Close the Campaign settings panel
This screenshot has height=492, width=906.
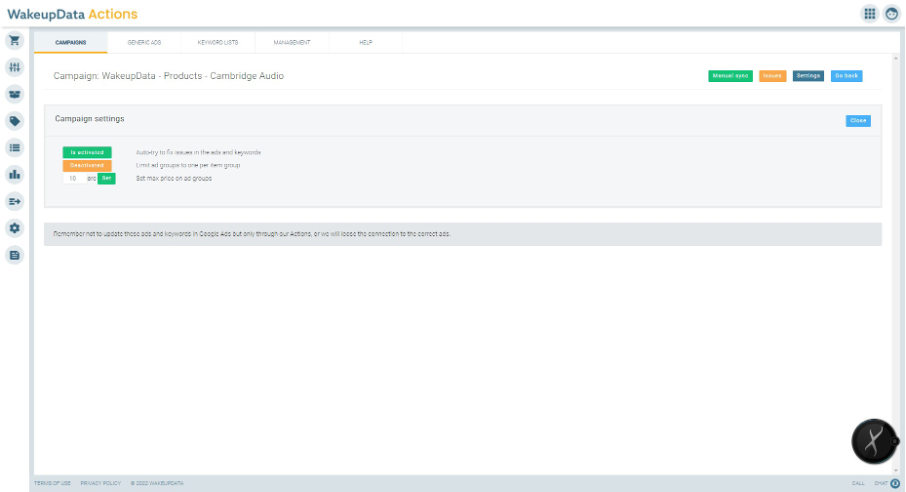(x=858, y=120)
